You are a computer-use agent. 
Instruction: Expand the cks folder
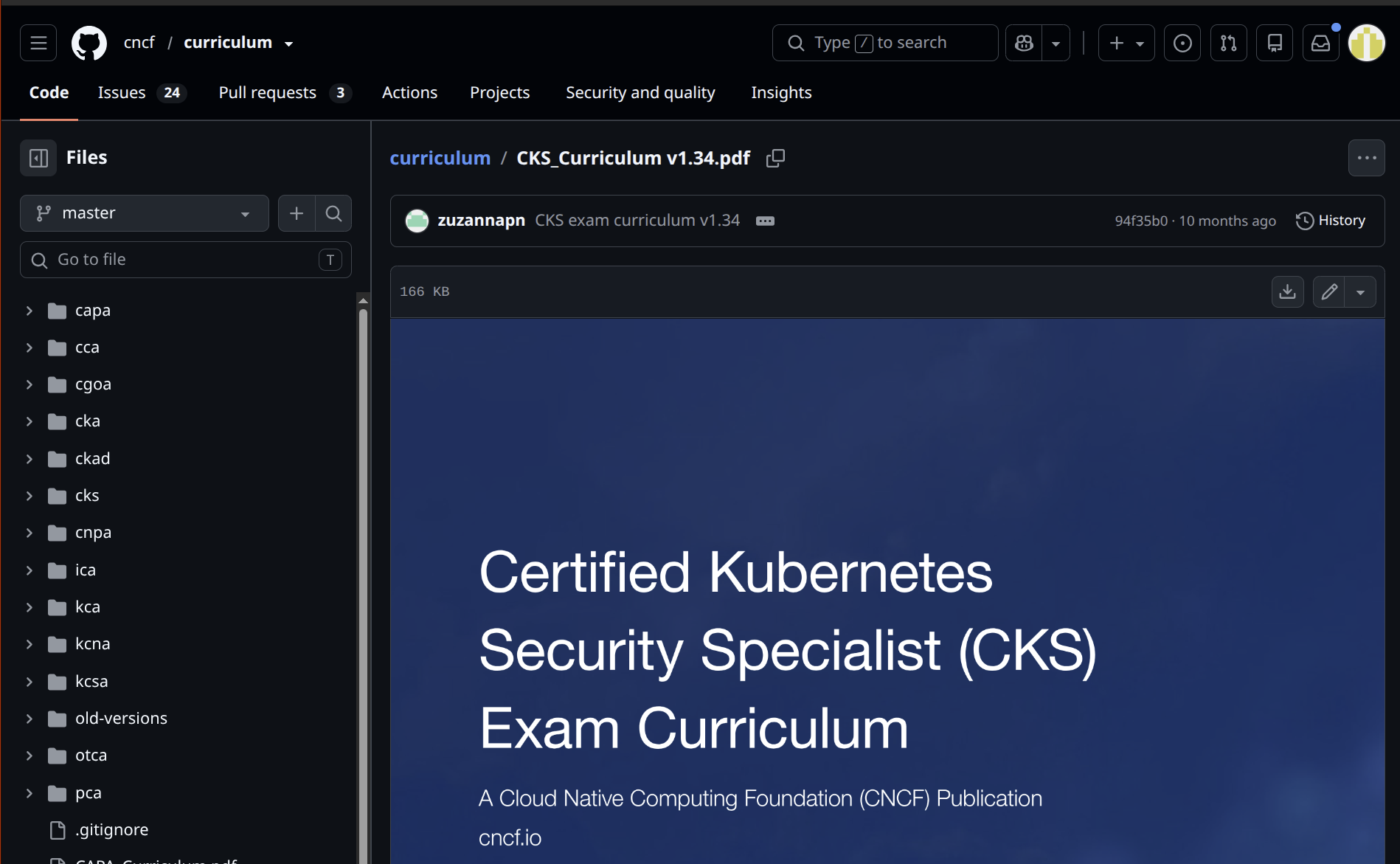[x=30, y=496]
